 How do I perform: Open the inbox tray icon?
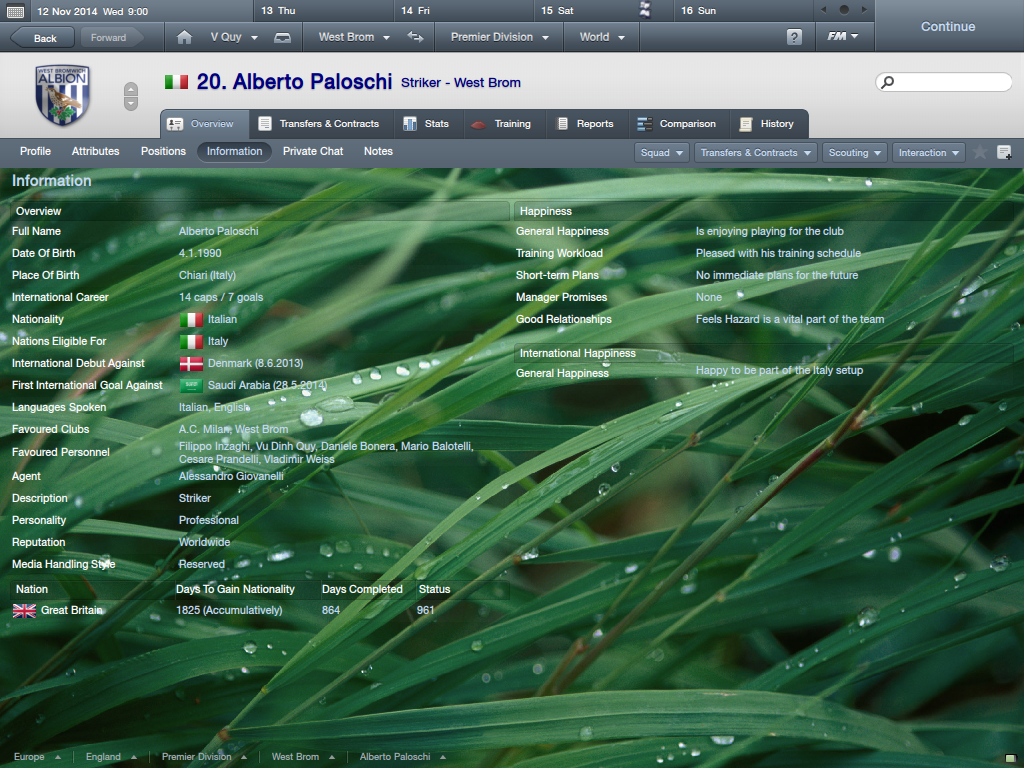pyautogui.click(x=282, y=37)
